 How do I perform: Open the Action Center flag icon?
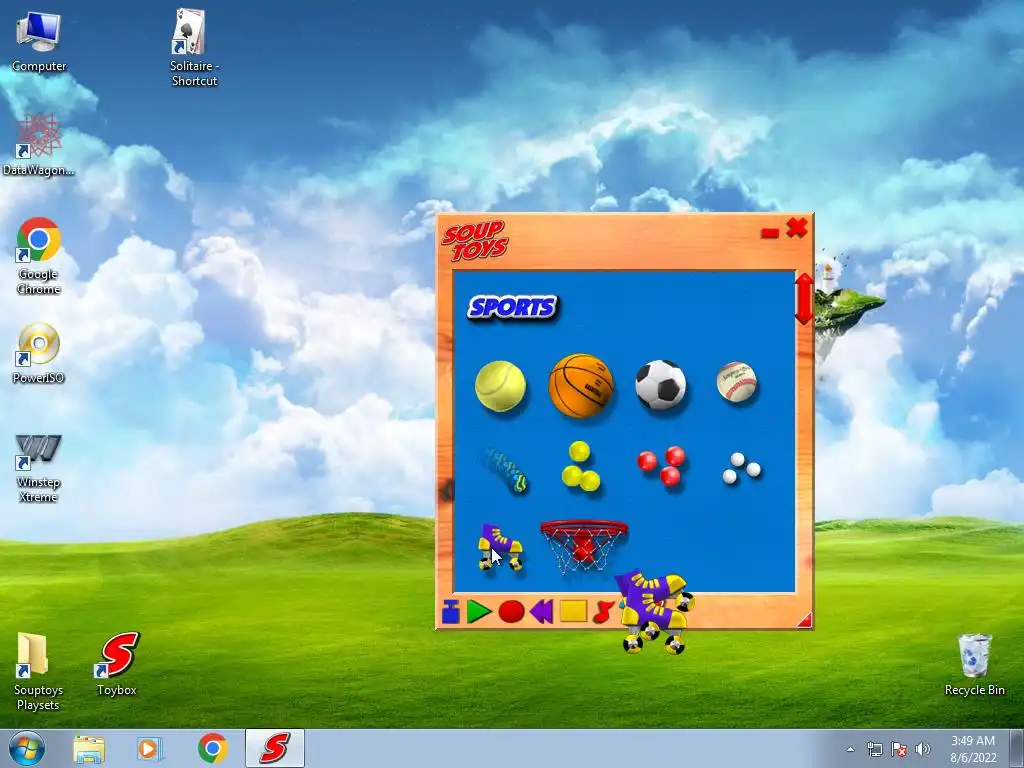coord(899,749)
